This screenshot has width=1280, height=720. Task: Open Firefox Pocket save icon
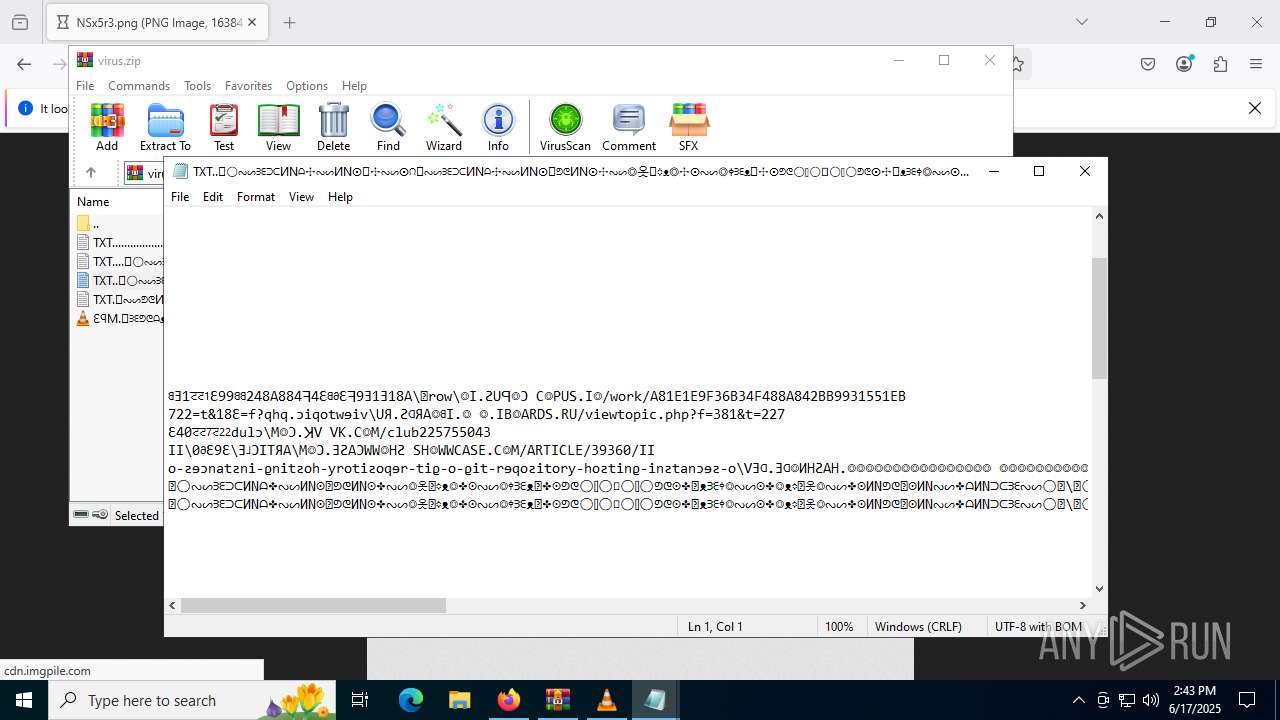point(1148,64)
